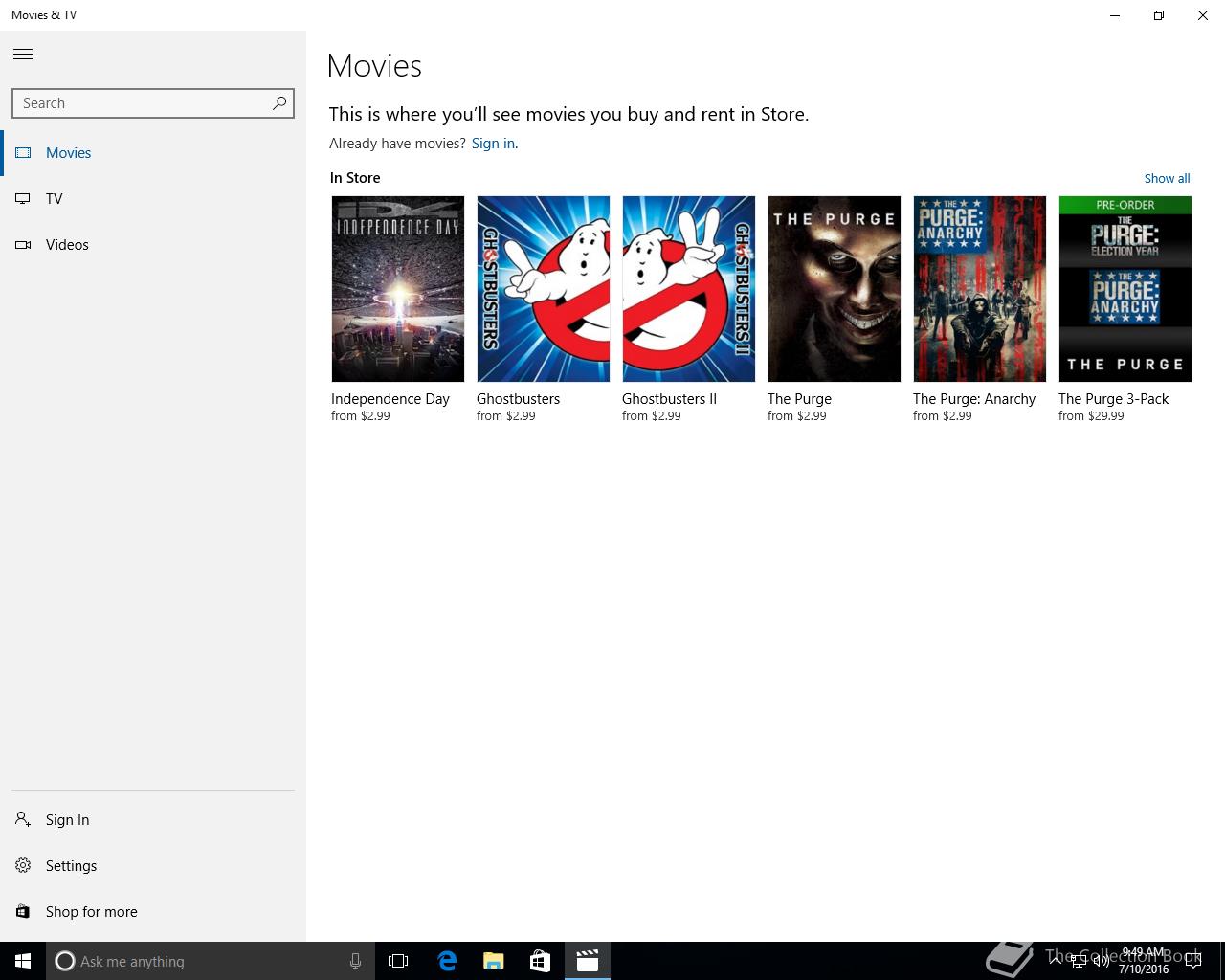Open Shop for more

click(153, 912)
